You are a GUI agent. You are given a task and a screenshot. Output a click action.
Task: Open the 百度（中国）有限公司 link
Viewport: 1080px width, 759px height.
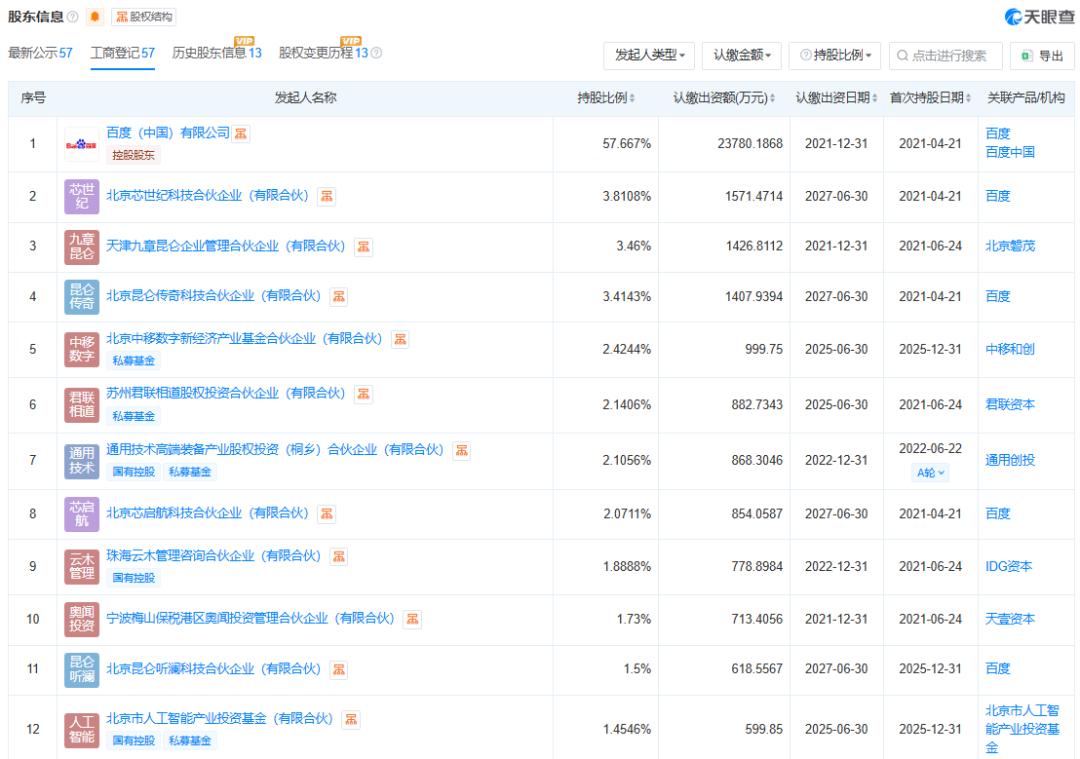(168, 133)
